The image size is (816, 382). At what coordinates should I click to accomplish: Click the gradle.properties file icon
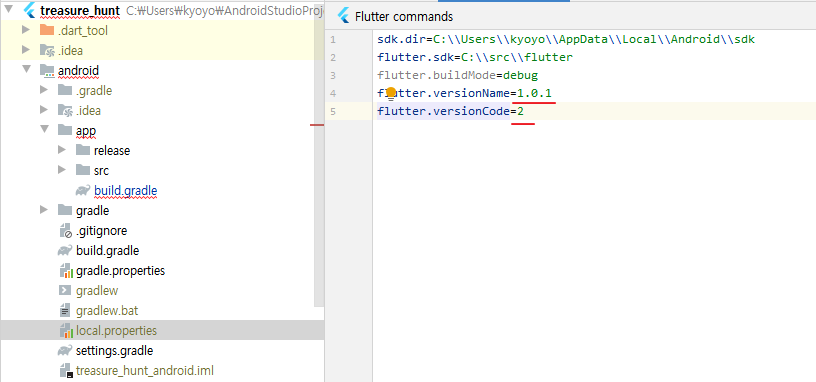[x=66, y=271]
